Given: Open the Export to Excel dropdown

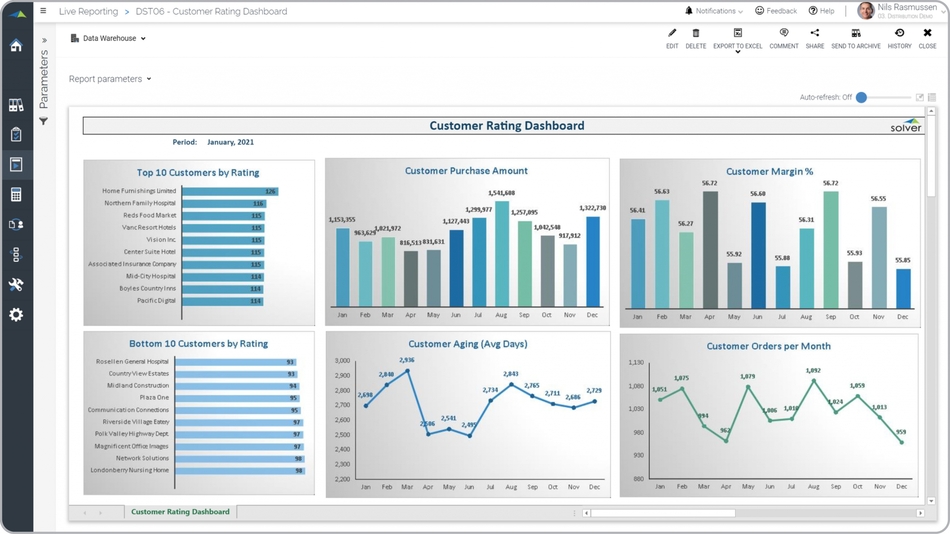Looking at the screenshot, I should point(738,51).
